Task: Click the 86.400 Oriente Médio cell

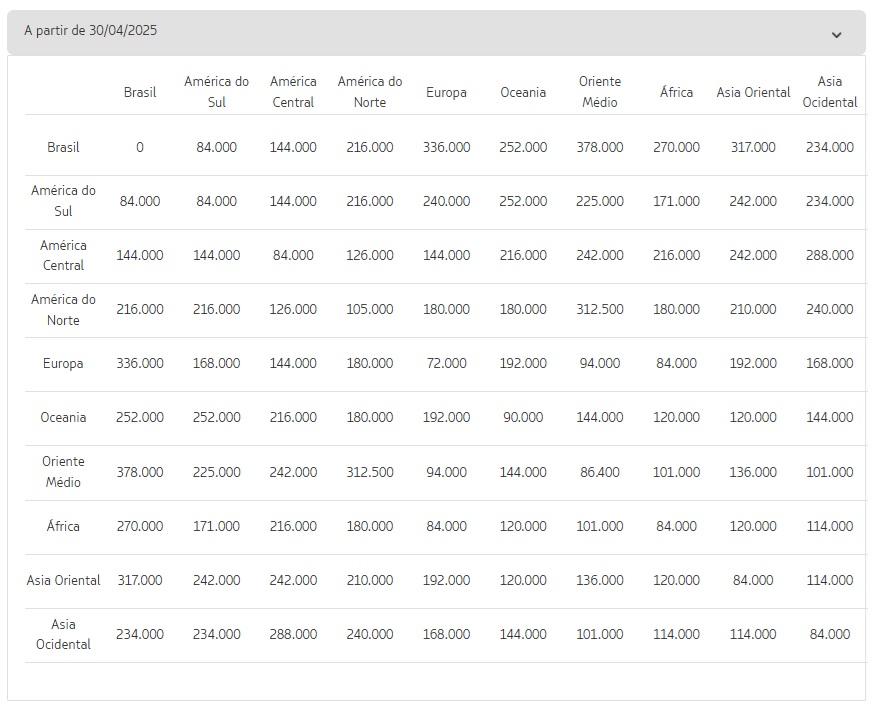Action: (599, 472)
